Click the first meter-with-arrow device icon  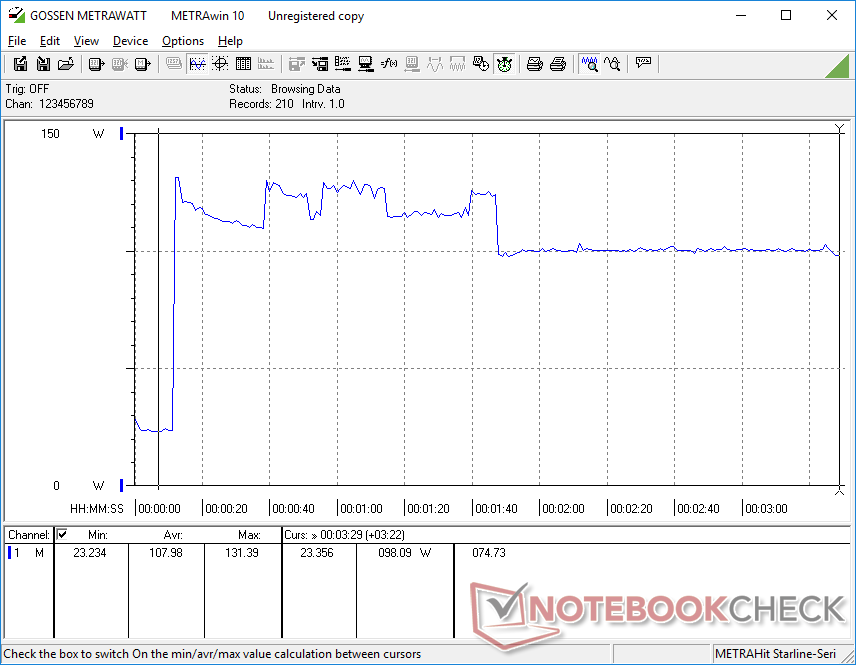coord(97,64)
